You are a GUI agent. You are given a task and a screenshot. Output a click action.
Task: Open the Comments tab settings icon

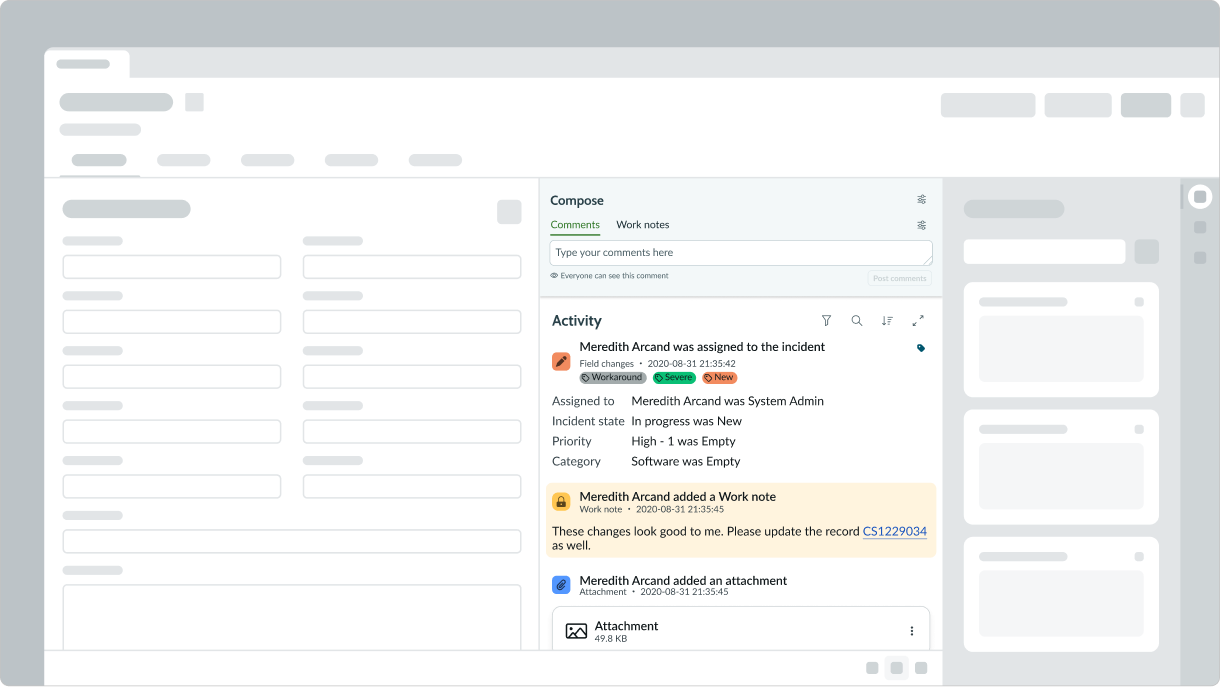click(922, 225)
